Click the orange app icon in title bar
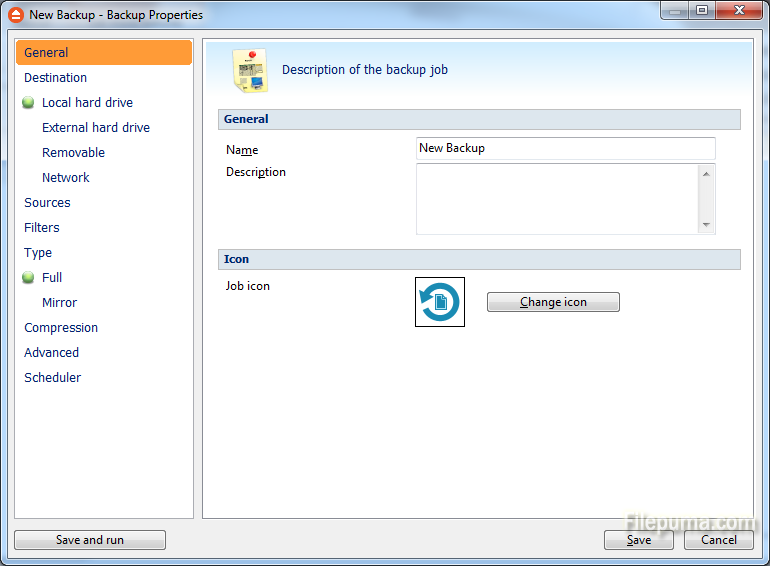 (x=16, y=15)
